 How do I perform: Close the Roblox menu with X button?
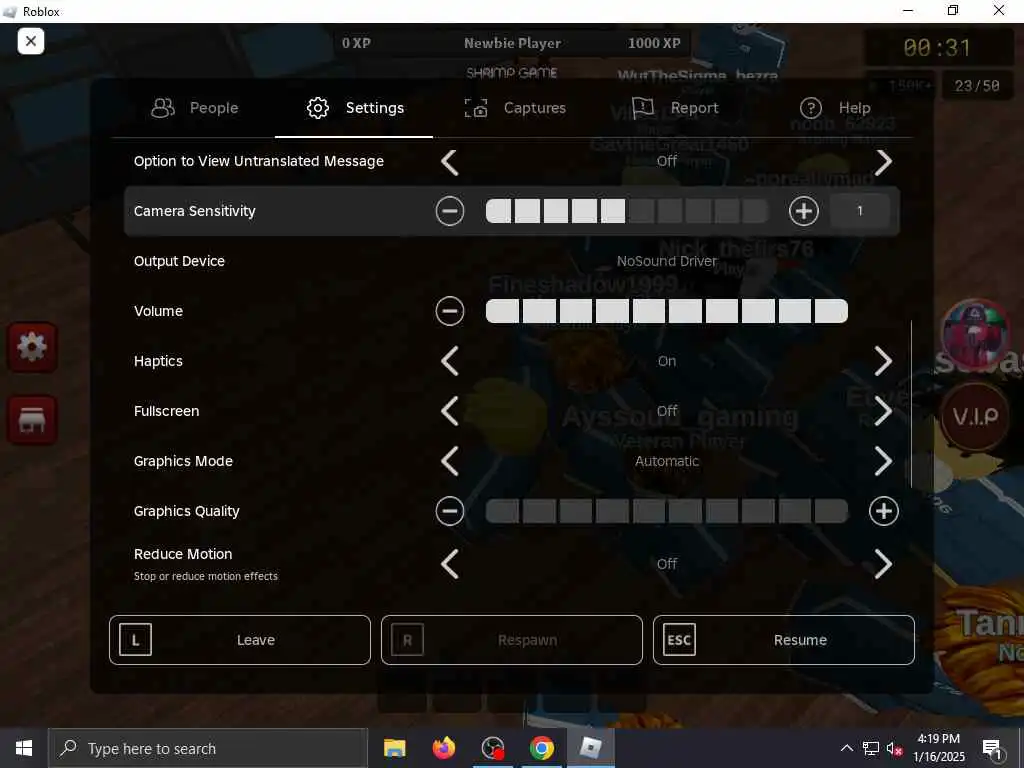pyautogui.click(x=30, y=41)
